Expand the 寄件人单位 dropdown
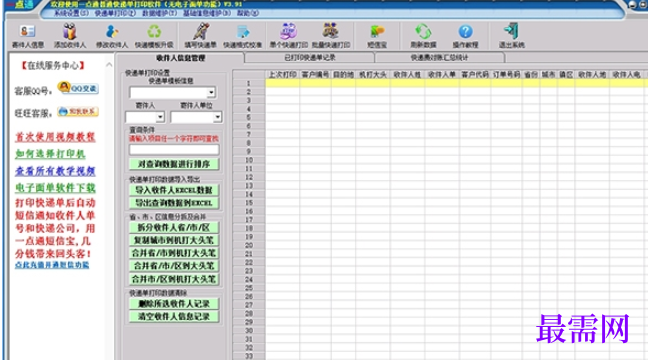 (x=217, y=117)
